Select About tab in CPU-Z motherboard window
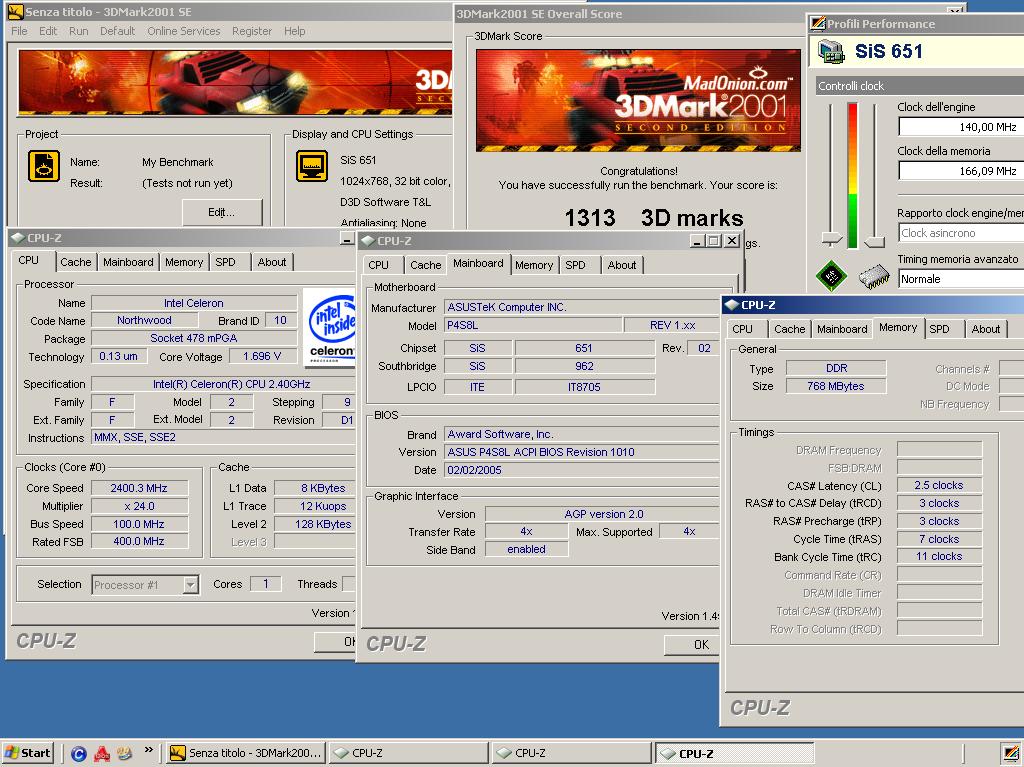The image size is (1024, 767). [622, 265]
